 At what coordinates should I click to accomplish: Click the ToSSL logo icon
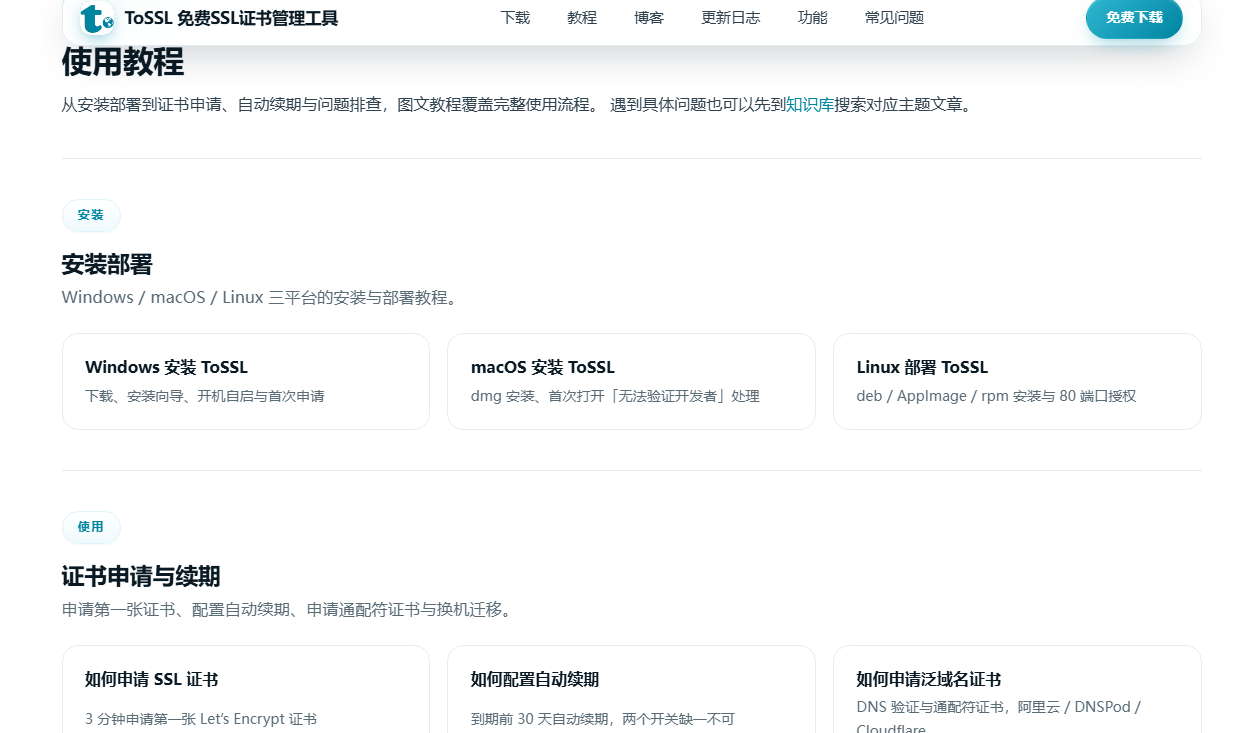pyautogui.click(x=96, y=18)
